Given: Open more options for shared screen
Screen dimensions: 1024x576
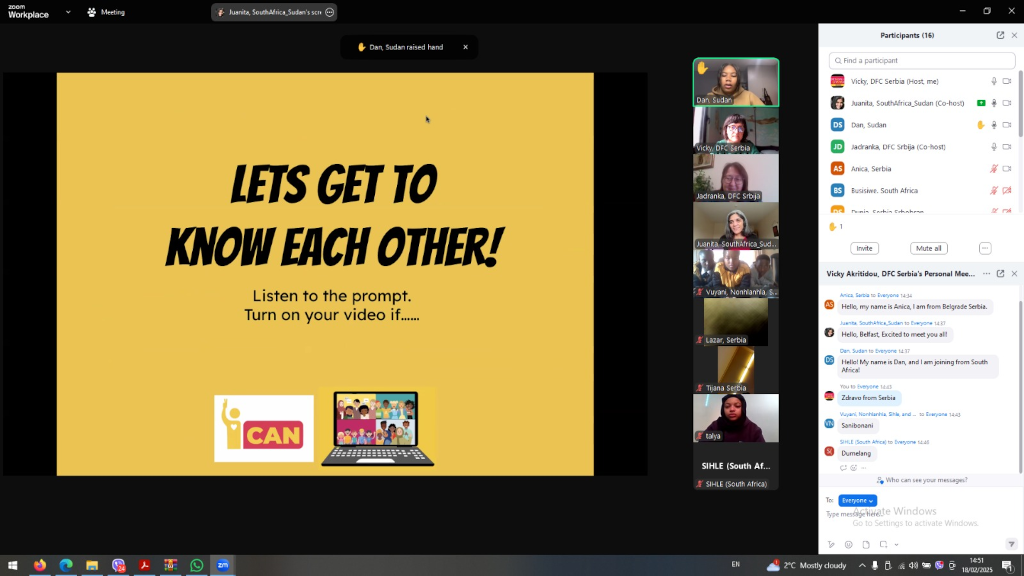Looking at the screenshot, I should 329,12.
